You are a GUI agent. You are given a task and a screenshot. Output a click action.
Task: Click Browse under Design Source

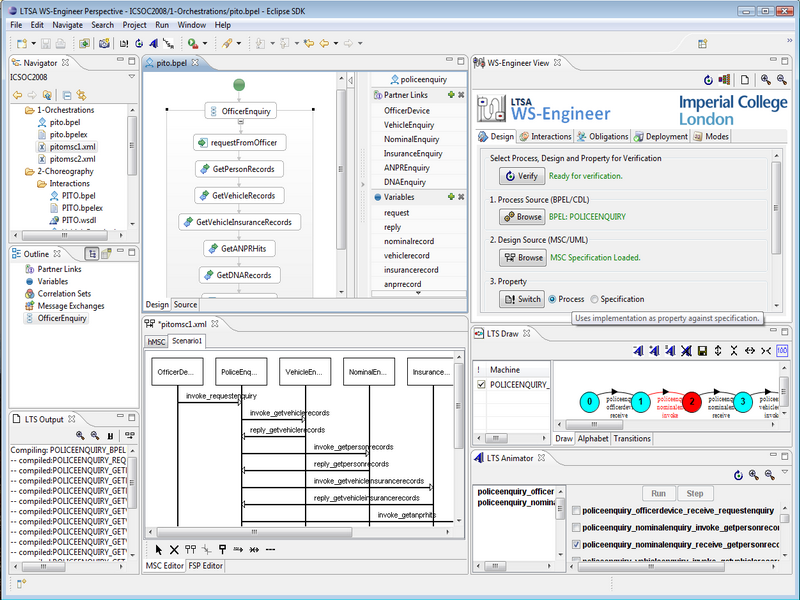point(523,258)
